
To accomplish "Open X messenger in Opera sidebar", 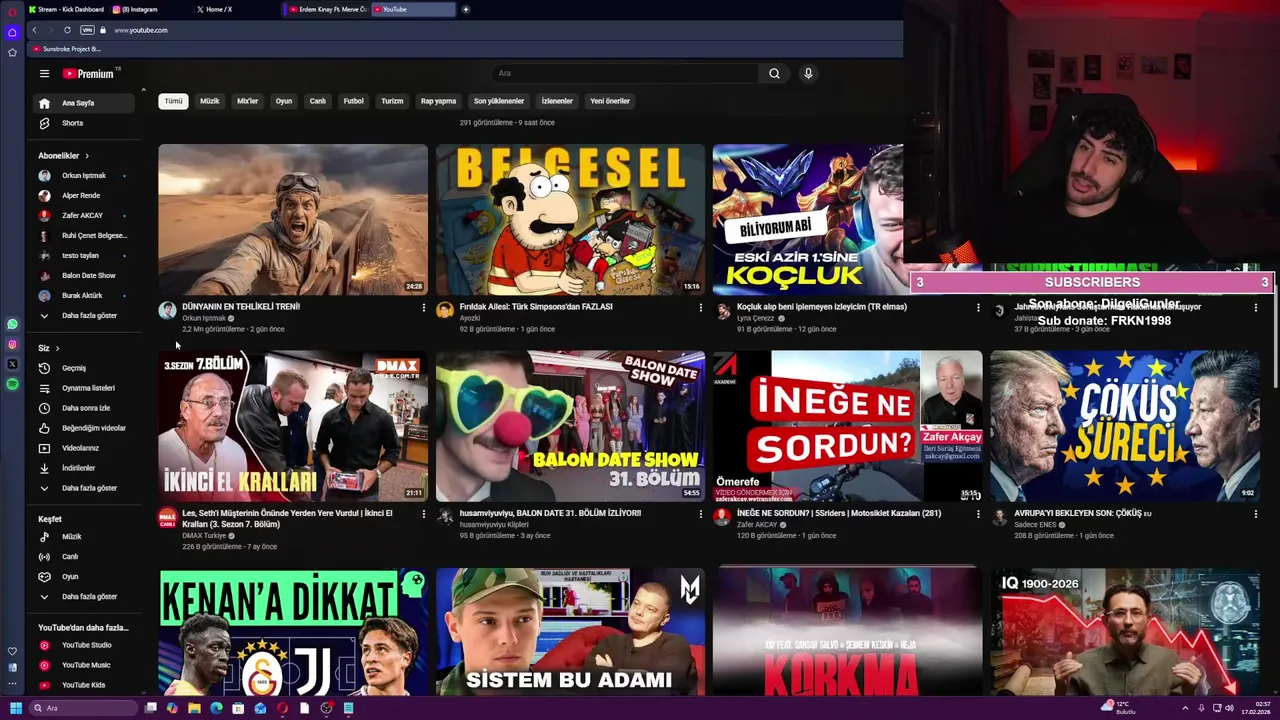I will coord(12,364).
